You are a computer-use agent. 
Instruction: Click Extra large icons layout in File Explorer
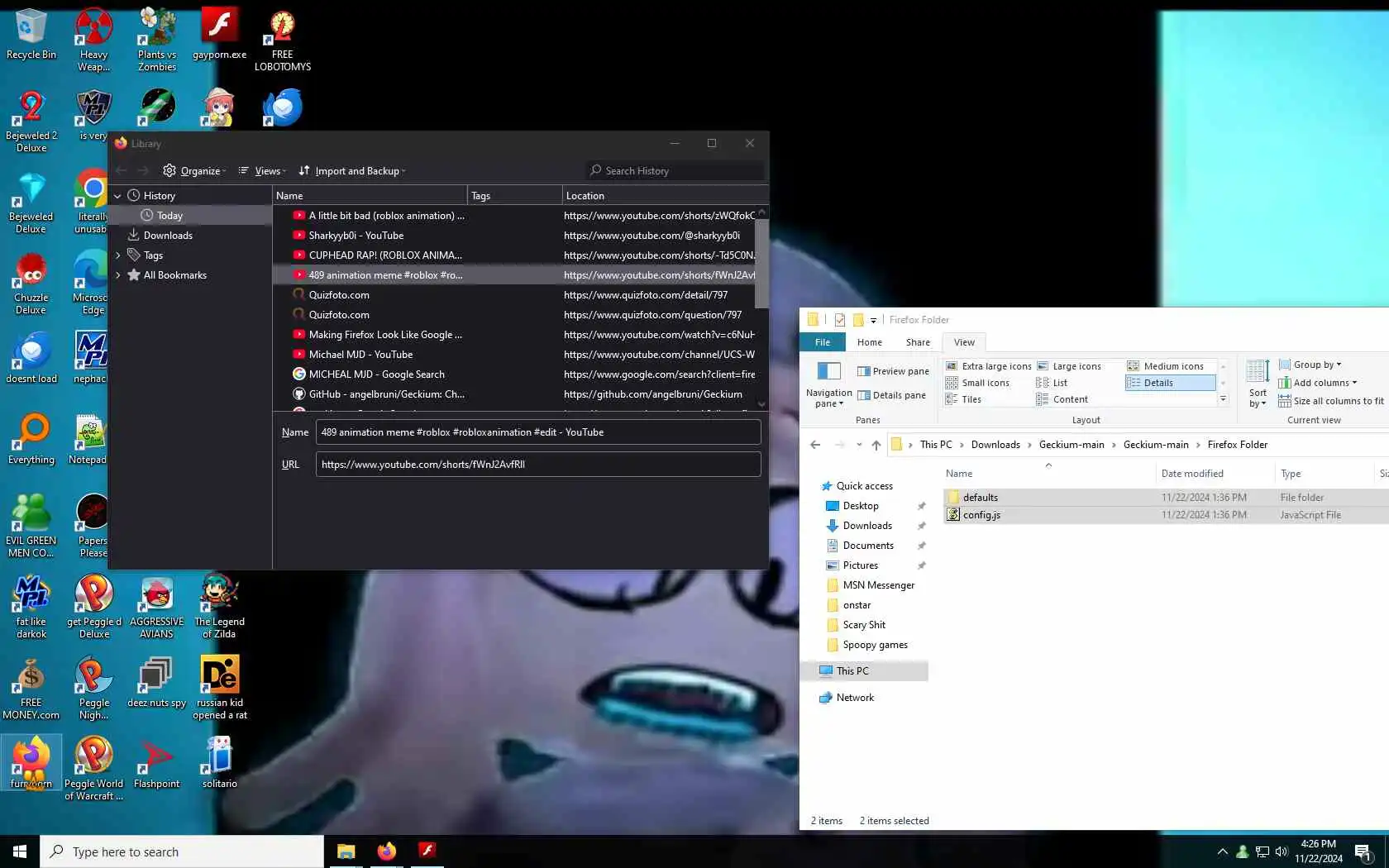point(988,366)
